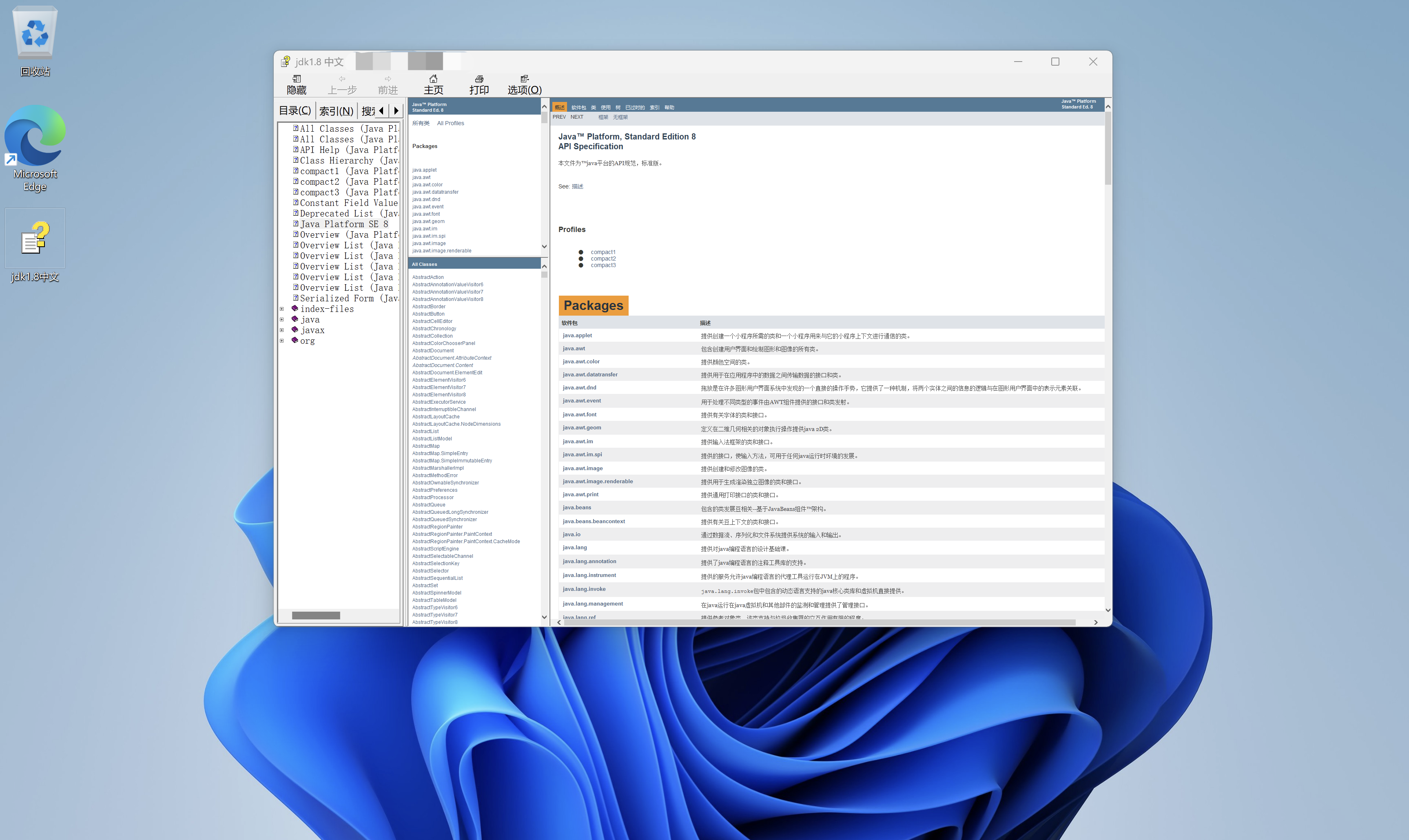Expand the org tree node
Viewport: 1409px width, 840px height.
(x=282, y=341)
